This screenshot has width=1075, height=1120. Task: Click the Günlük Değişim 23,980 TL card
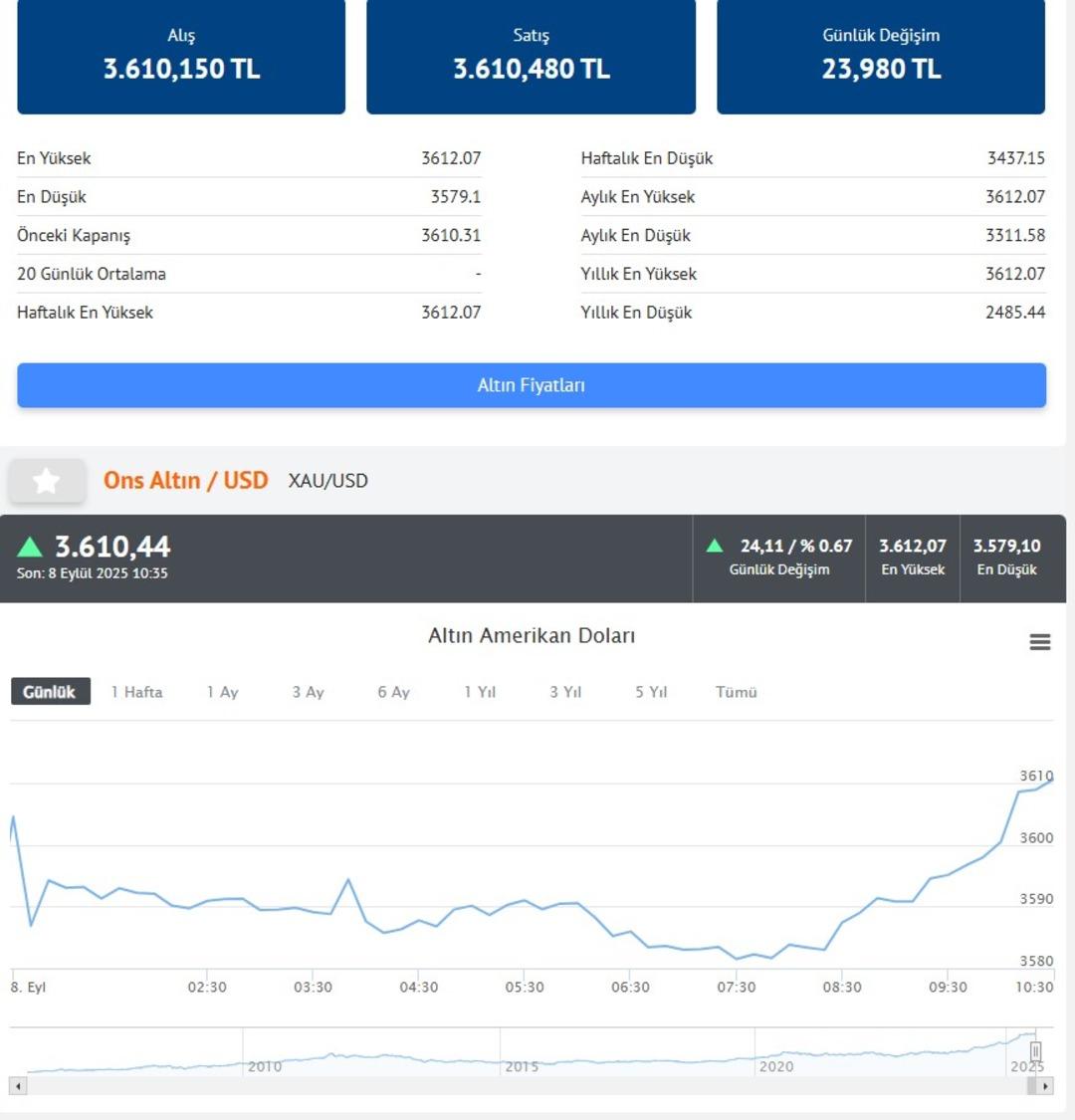[881, 57]
